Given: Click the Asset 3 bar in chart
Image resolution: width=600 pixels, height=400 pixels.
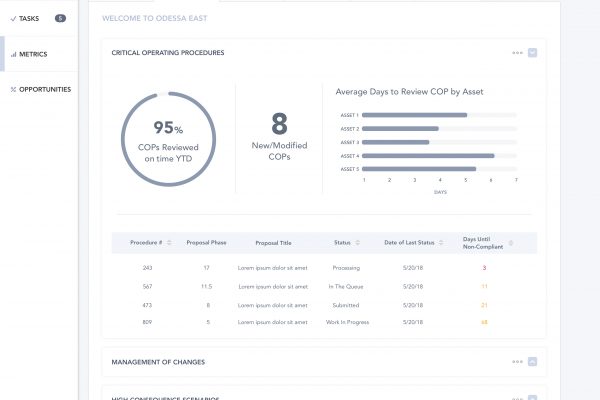Looking at the screenshot, I should pos(396,142).
